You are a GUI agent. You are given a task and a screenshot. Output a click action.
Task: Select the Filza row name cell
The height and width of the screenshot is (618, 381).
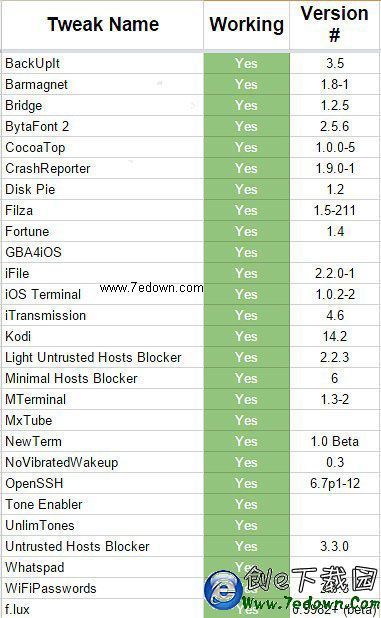click(x=102, y=210)
